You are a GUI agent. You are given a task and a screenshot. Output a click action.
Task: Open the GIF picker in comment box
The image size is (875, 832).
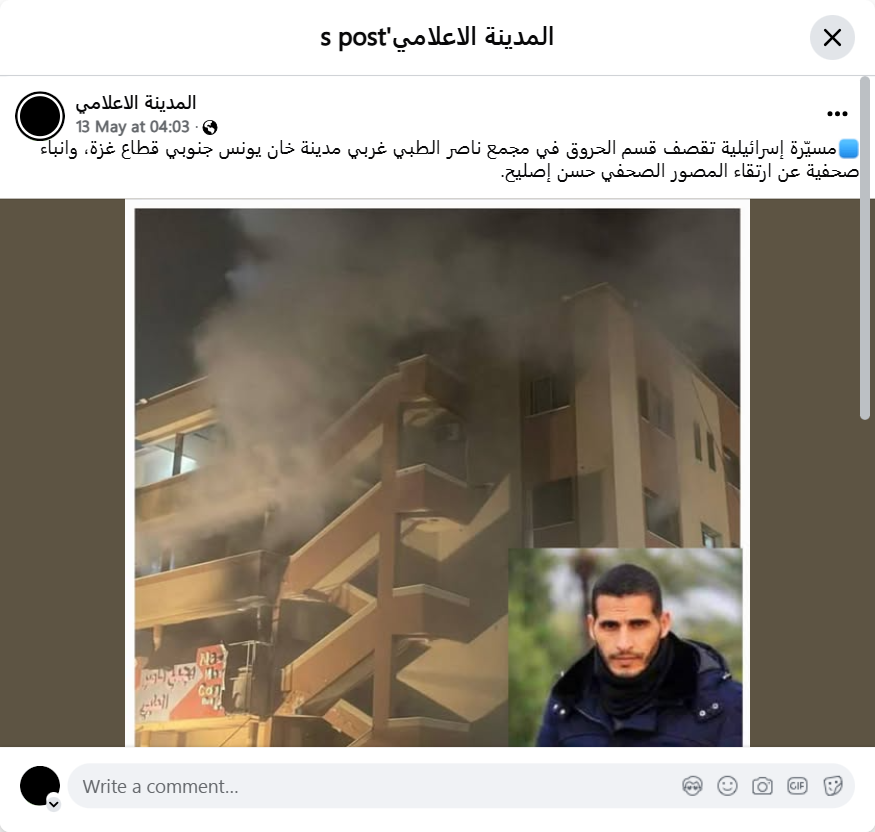tap(797, 786)
